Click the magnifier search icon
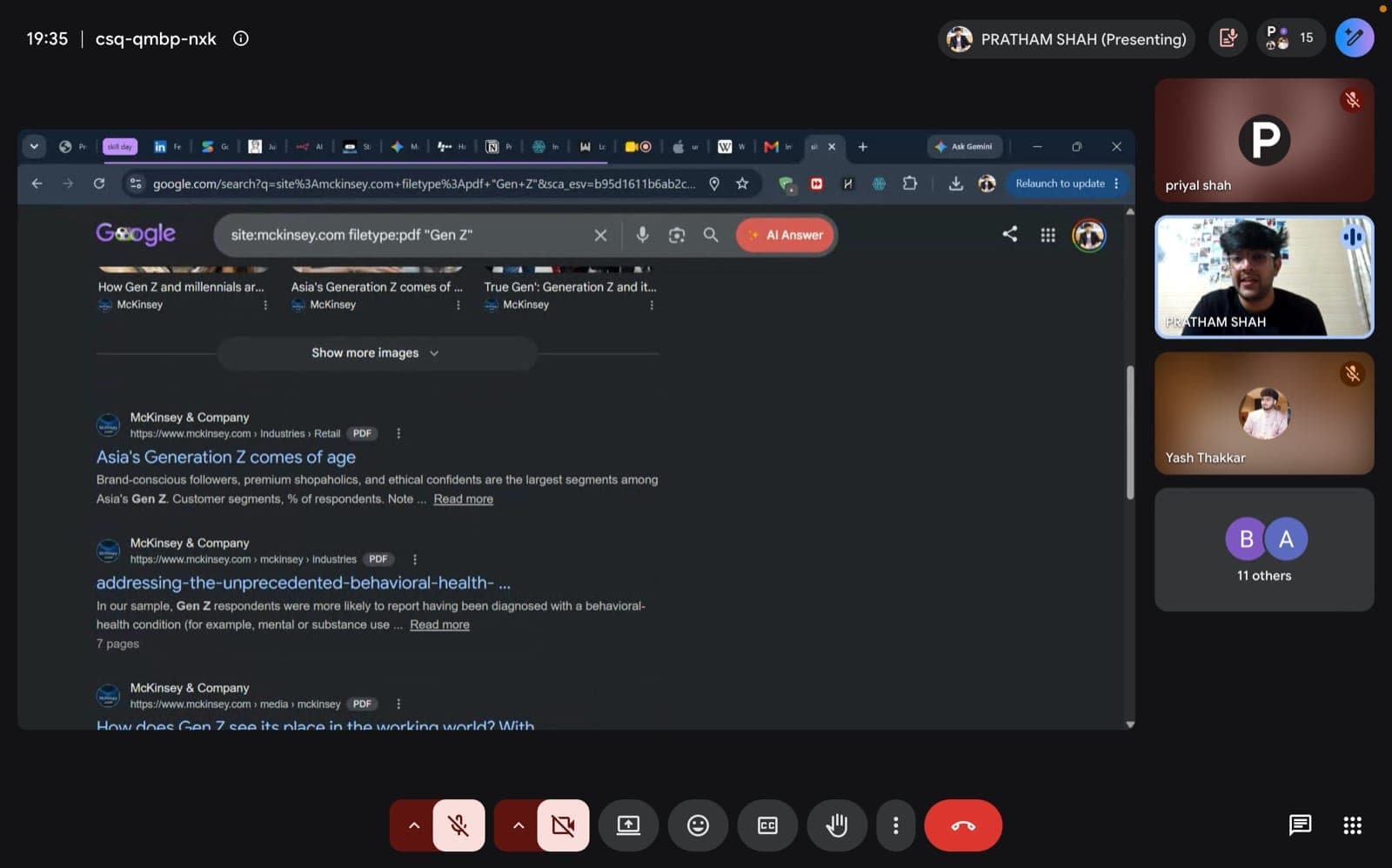 coord(711,235)
